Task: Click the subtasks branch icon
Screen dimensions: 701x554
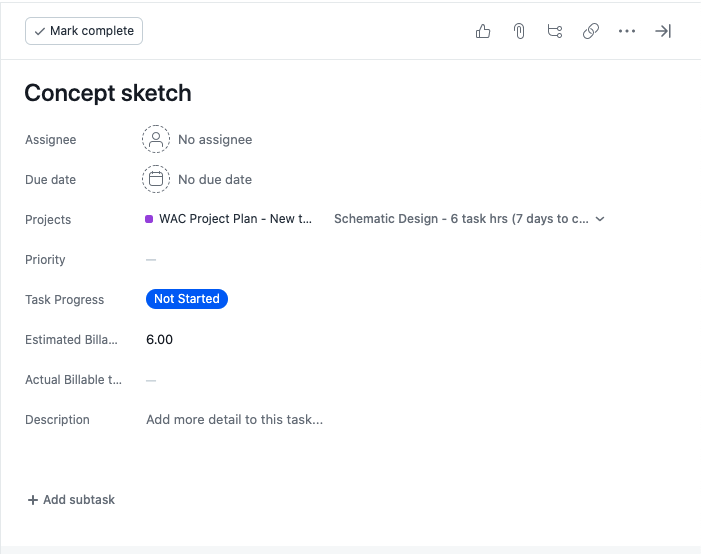Action: point(555,31)
